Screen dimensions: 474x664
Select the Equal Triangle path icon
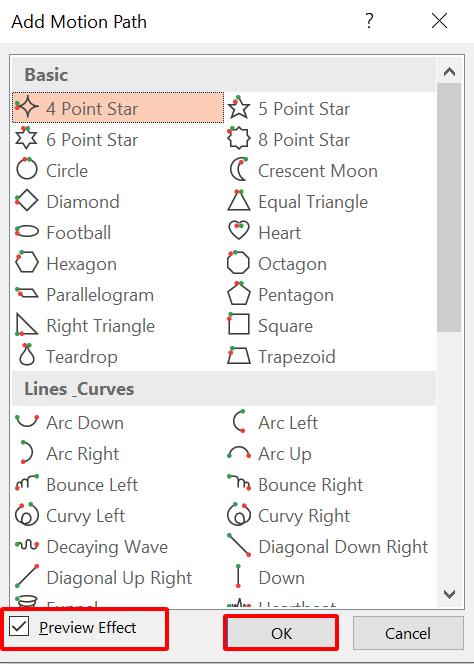click(239, 201)
